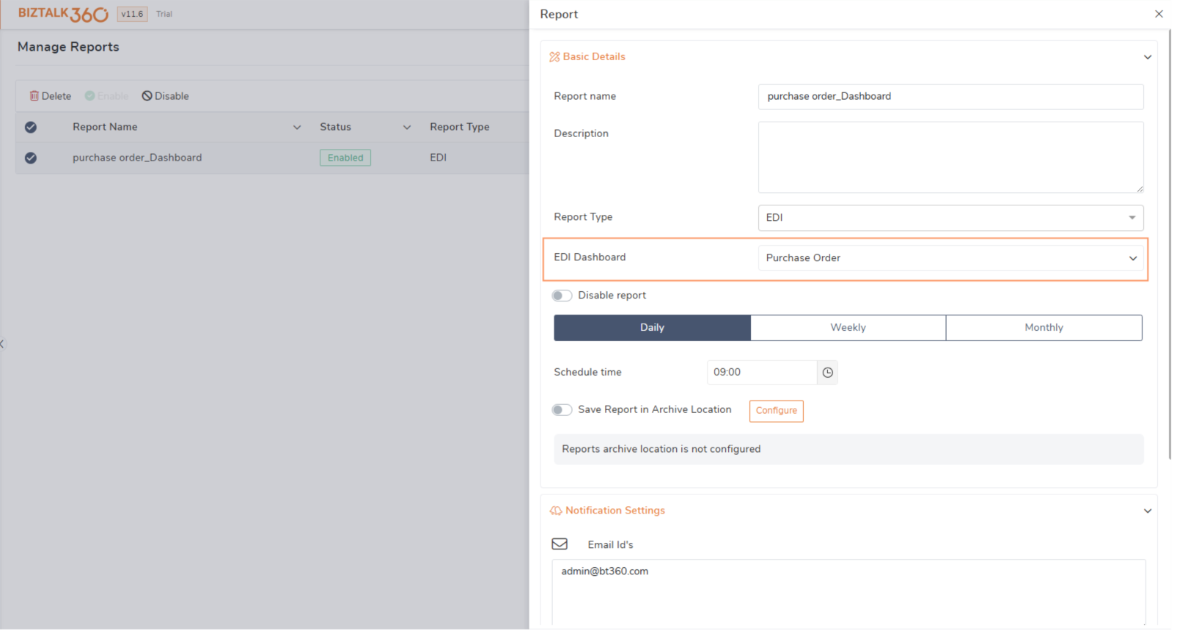Click the Notification Settings section icon

[x=555, y=511]
